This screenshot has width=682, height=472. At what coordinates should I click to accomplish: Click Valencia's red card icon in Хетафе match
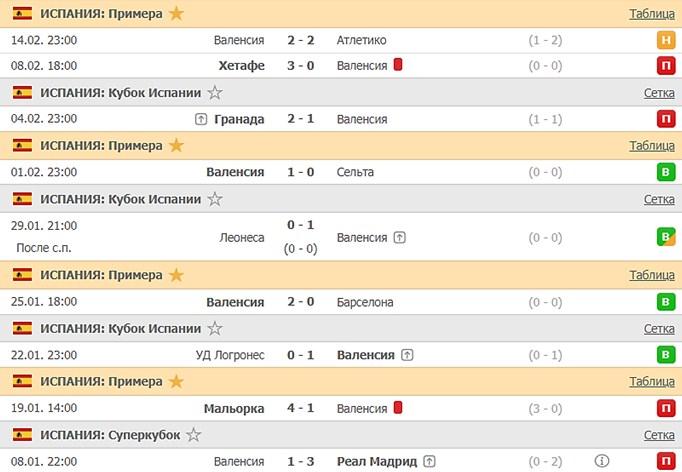pyautogui.click(x=398, y=65)
